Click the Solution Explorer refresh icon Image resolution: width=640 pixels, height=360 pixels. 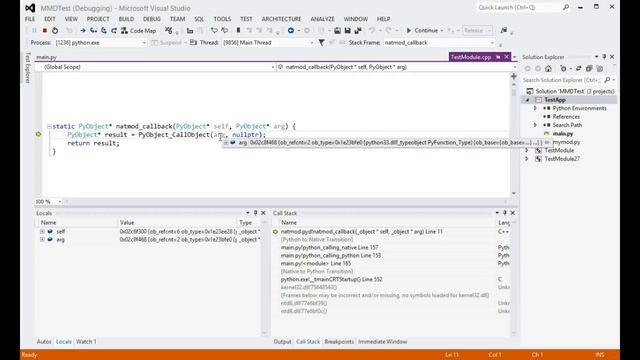click(x=563, y=69)
